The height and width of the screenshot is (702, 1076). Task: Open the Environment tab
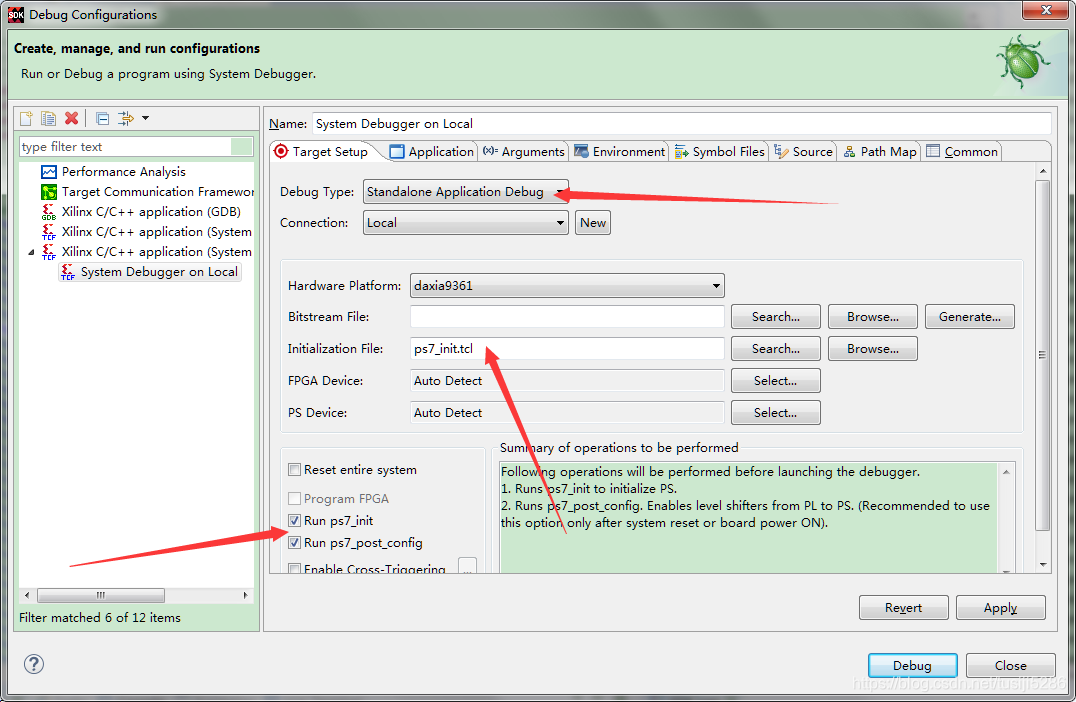point(620,152)
